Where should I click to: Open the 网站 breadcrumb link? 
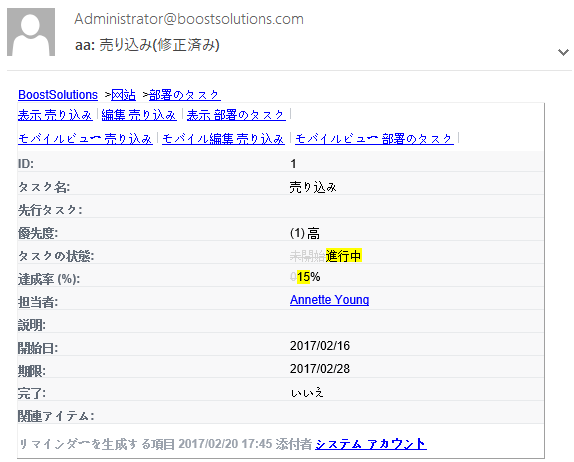tap(123, 95)
